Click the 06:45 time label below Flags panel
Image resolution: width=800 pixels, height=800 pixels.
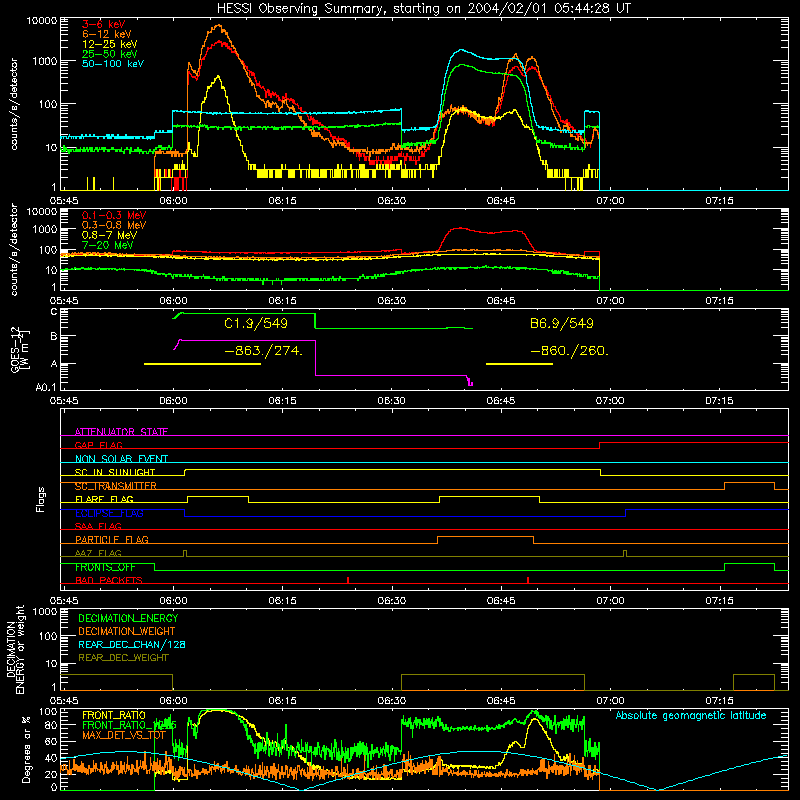click(x=501, y=601)
